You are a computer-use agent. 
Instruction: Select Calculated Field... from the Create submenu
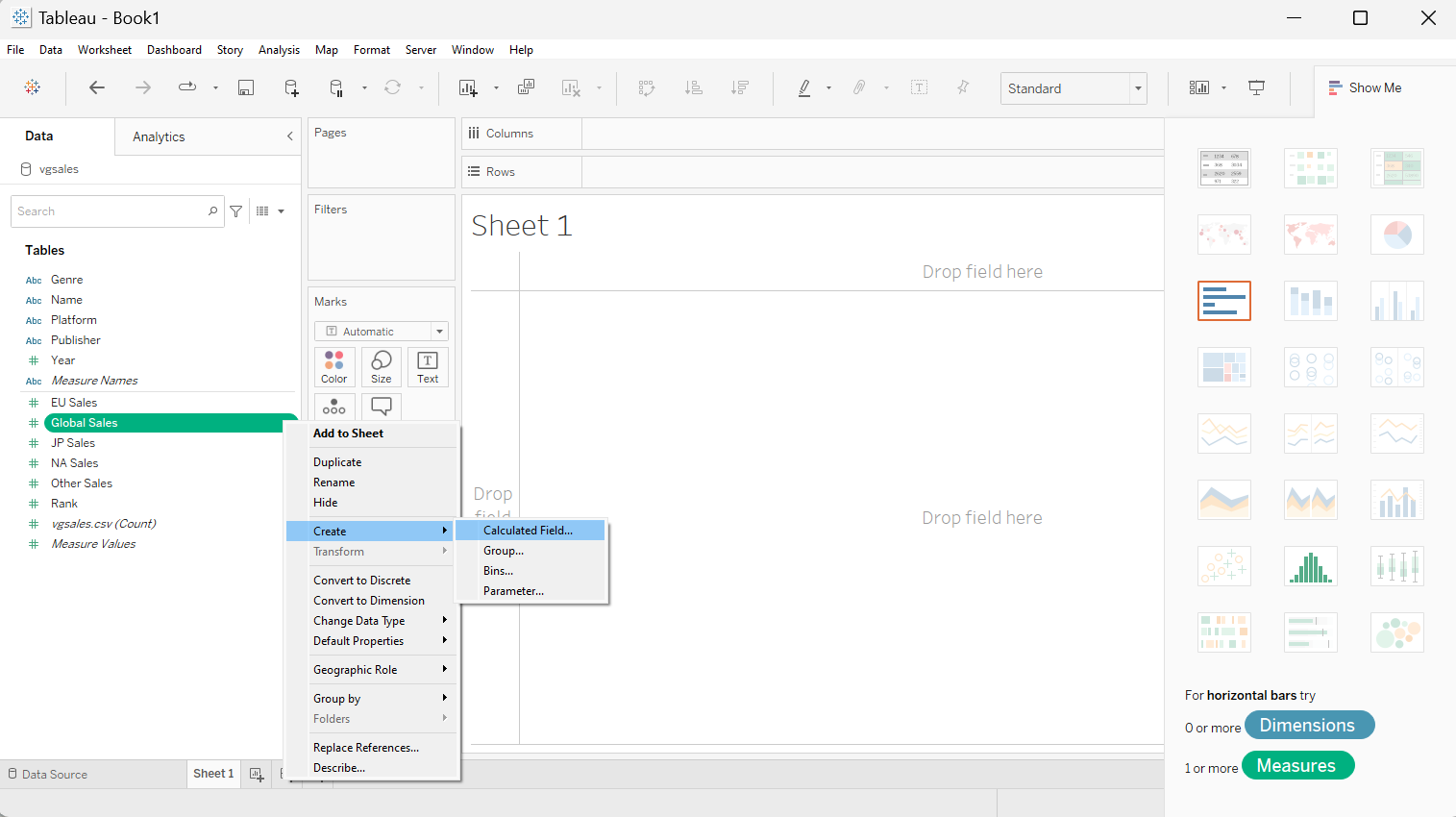click(x=531, y=531)
